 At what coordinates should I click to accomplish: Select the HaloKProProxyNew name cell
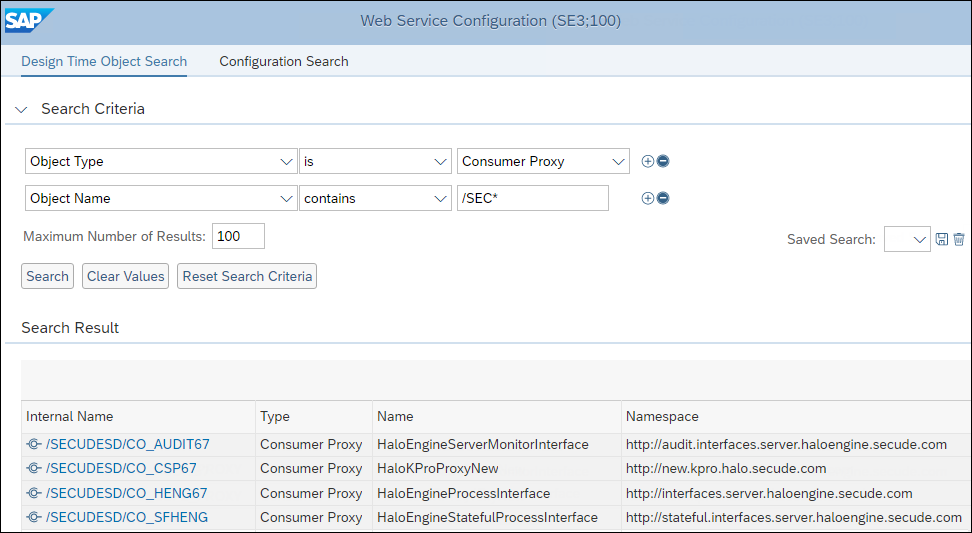pos(497,469)
